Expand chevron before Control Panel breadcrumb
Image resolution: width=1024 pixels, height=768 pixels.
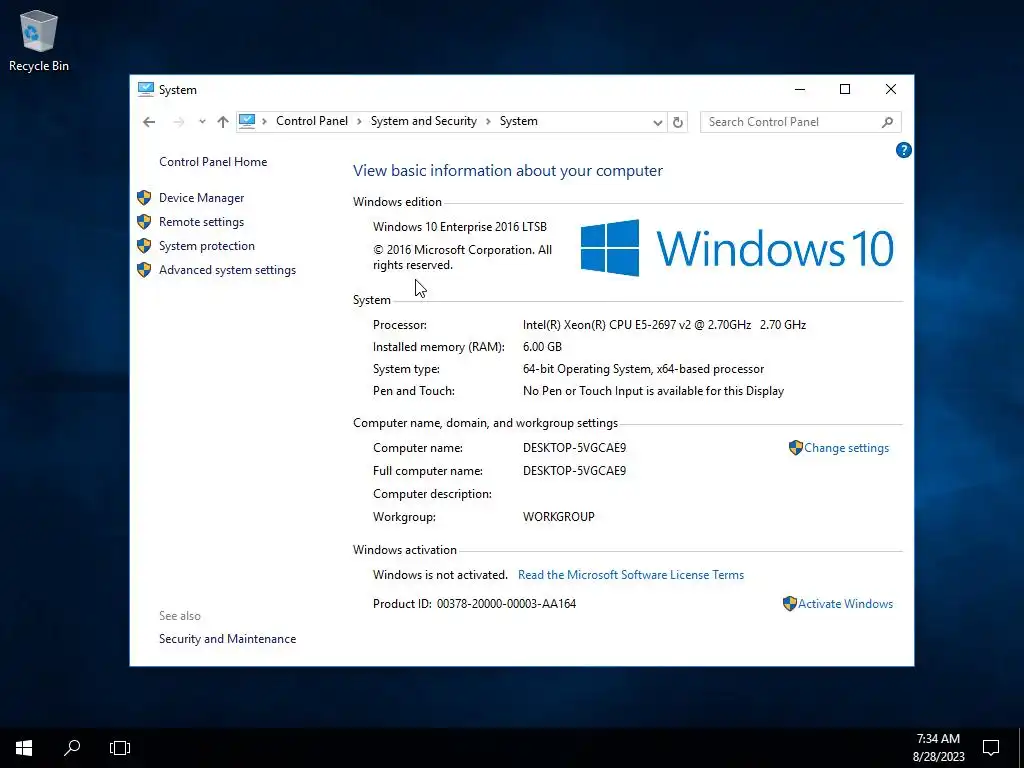[264, 121]
